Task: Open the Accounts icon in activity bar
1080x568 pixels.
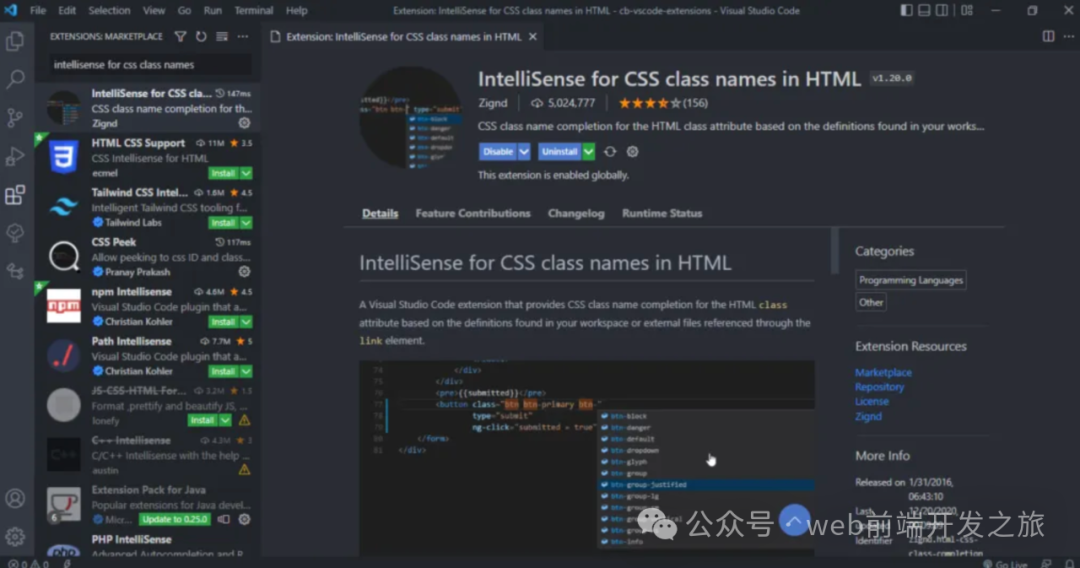Action: [15, 498]
